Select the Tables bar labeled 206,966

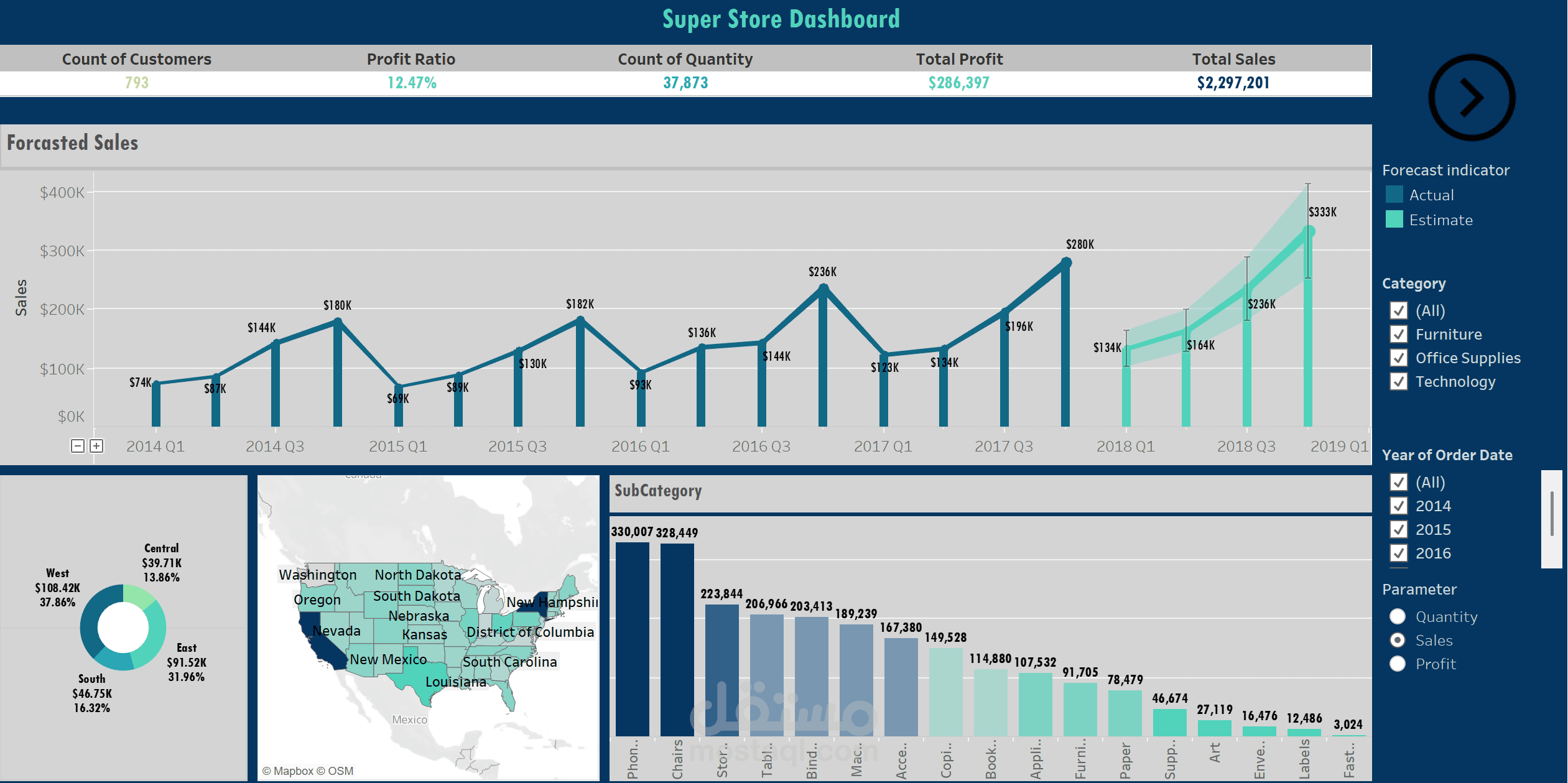(x=767, y=675)
